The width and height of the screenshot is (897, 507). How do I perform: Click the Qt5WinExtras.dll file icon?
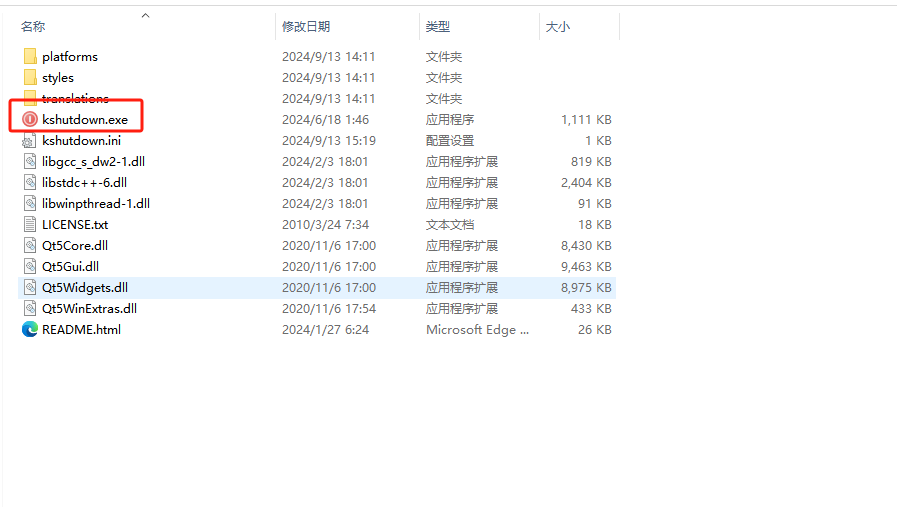coord(30,308)
